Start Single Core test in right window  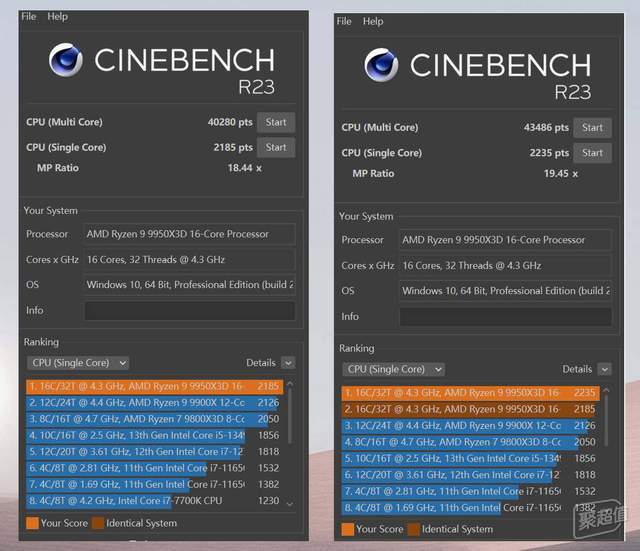(592, 153)
